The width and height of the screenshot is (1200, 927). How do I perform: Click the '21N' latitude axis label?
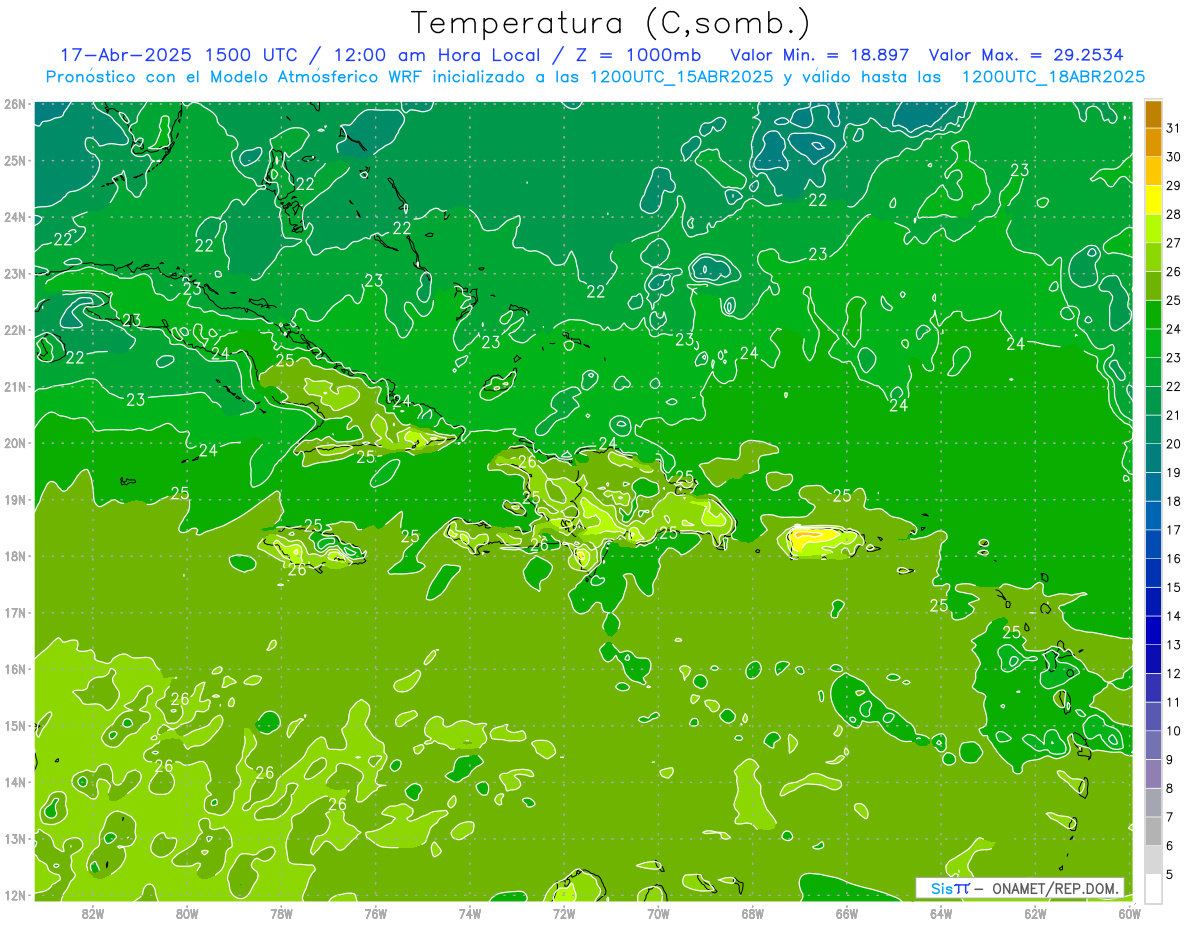click(14, 386)
